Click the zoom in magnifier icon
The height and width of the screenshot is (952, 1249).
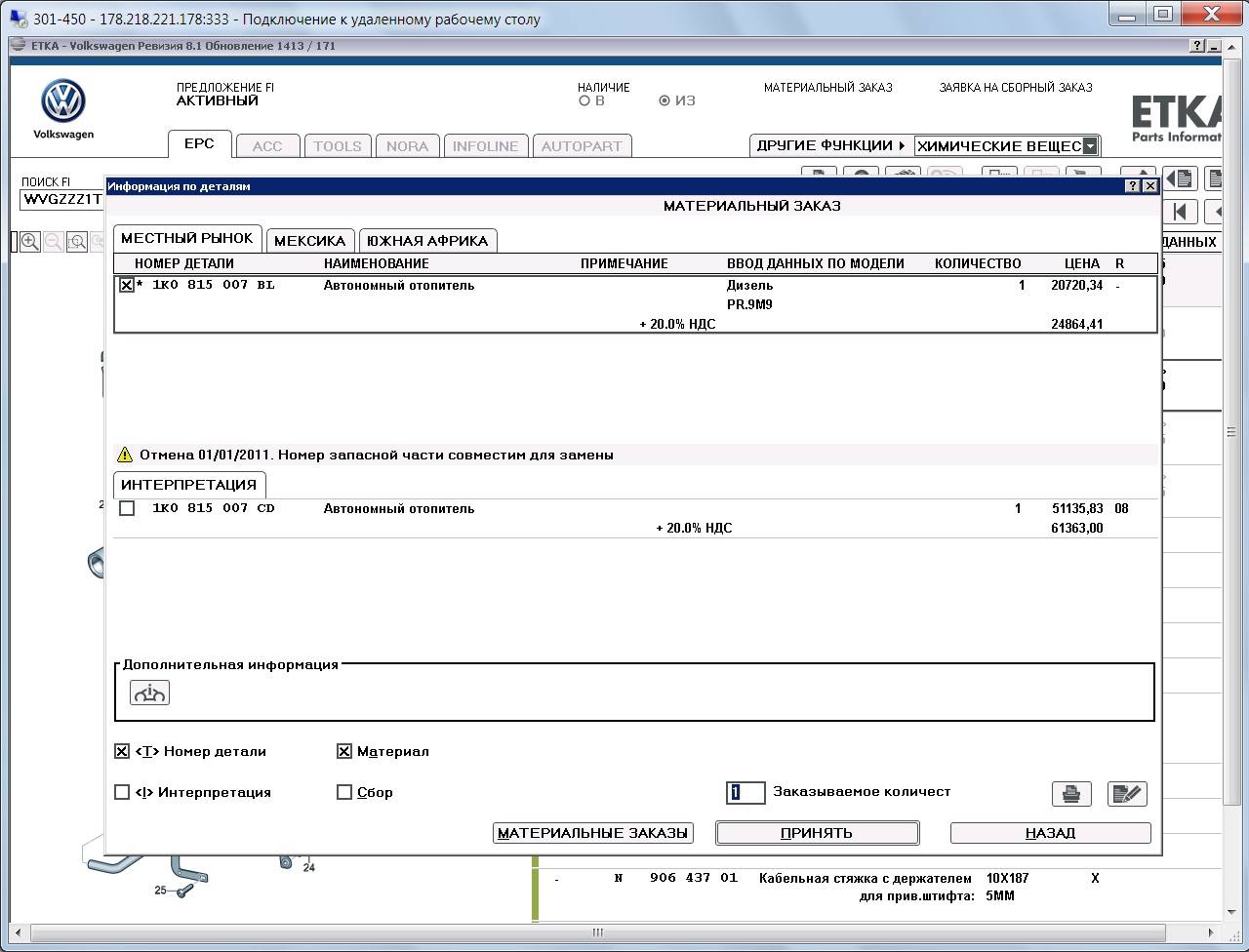tap(30, 242)
